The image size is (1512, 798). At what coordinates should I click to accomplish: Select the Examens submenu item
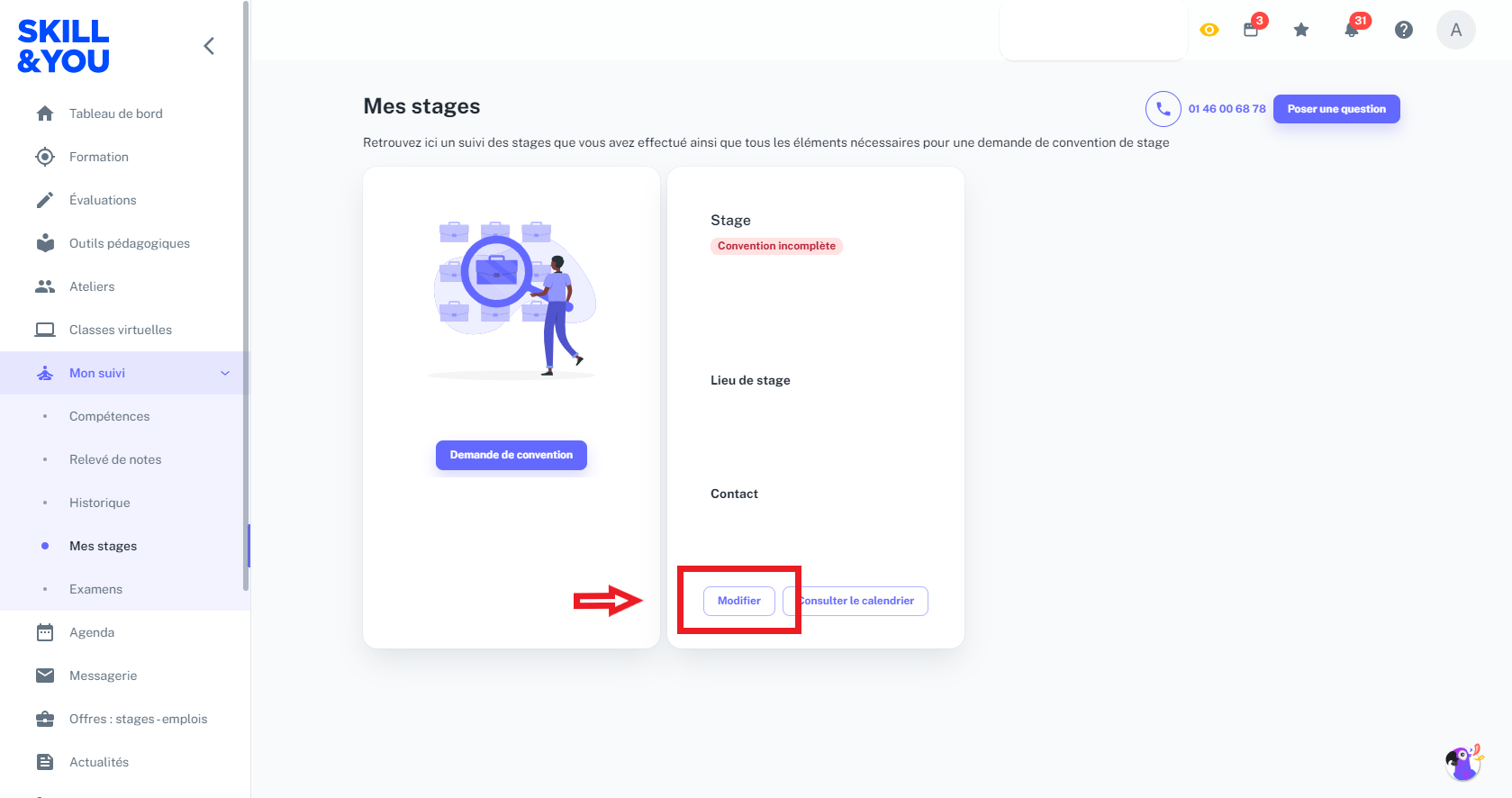pyautogui.click(x=95, y=589)
